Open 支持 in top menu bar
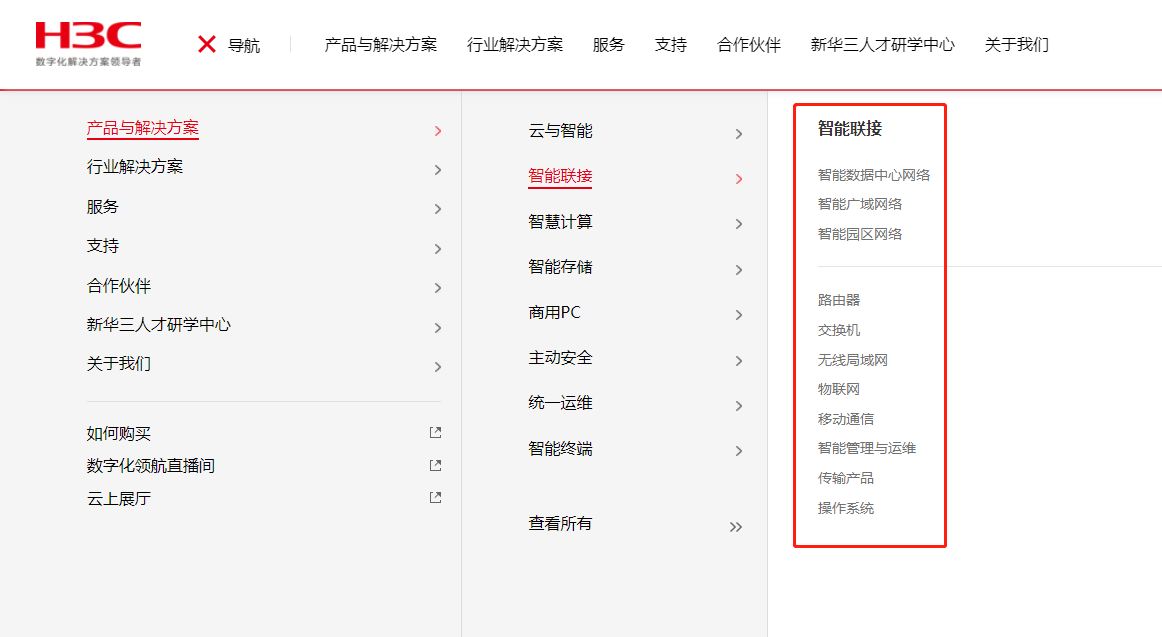 pos(671,45)
